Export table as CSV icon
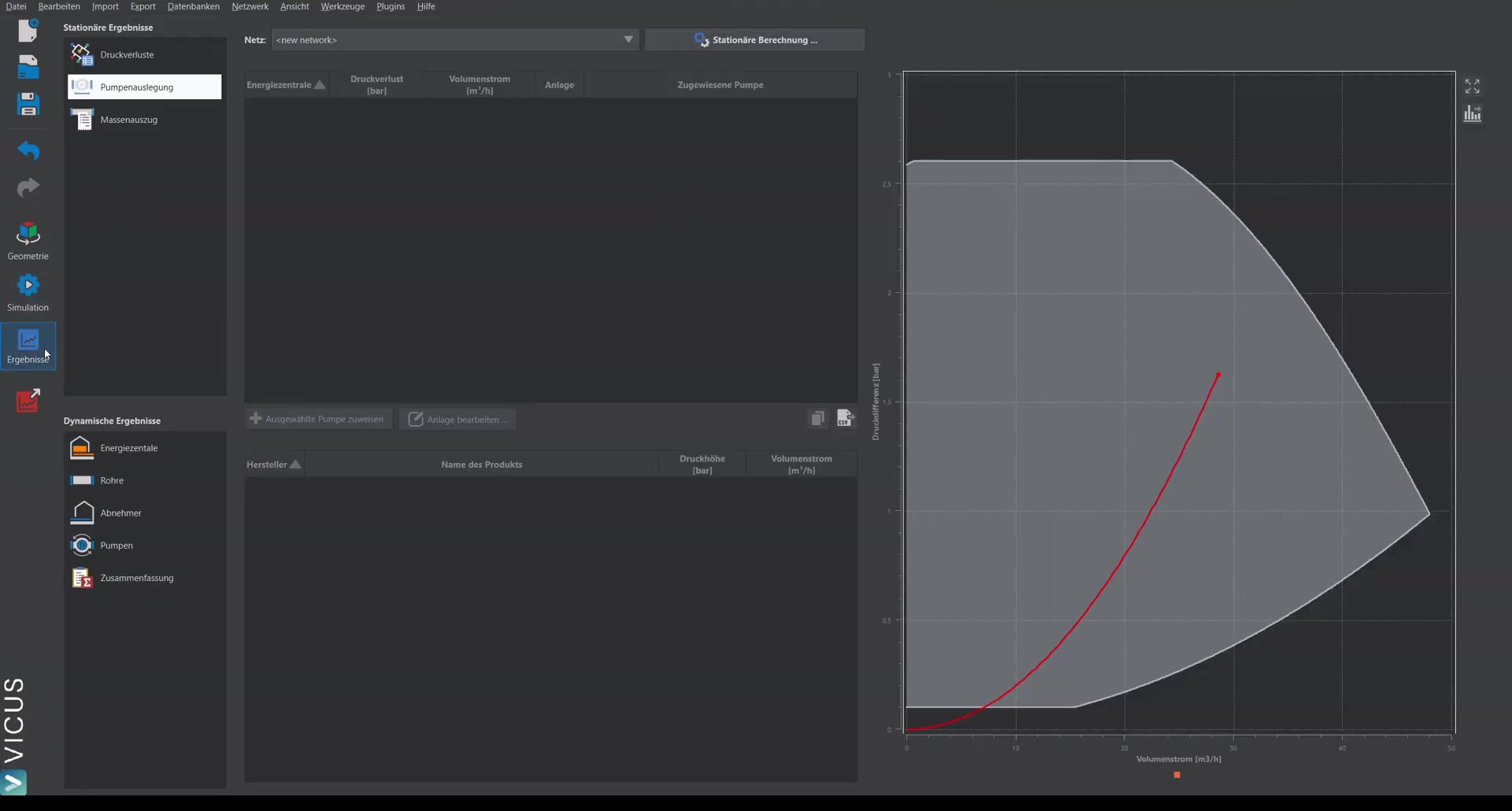Viewport: 1512px width, 811px height. point(845,418)
